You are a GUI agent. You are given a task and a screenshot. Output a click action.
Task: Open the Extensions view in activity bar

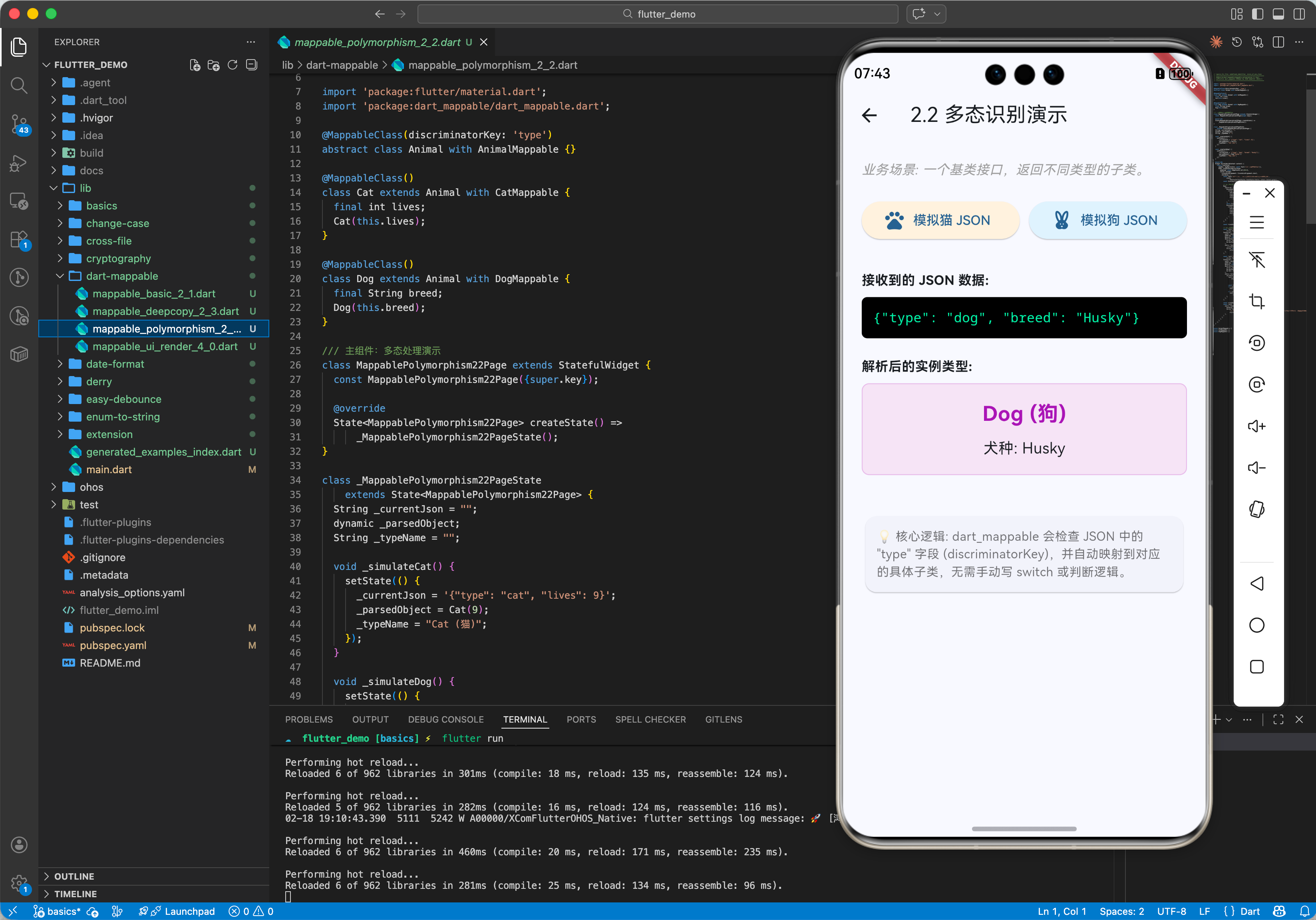(x=19, y=239)
